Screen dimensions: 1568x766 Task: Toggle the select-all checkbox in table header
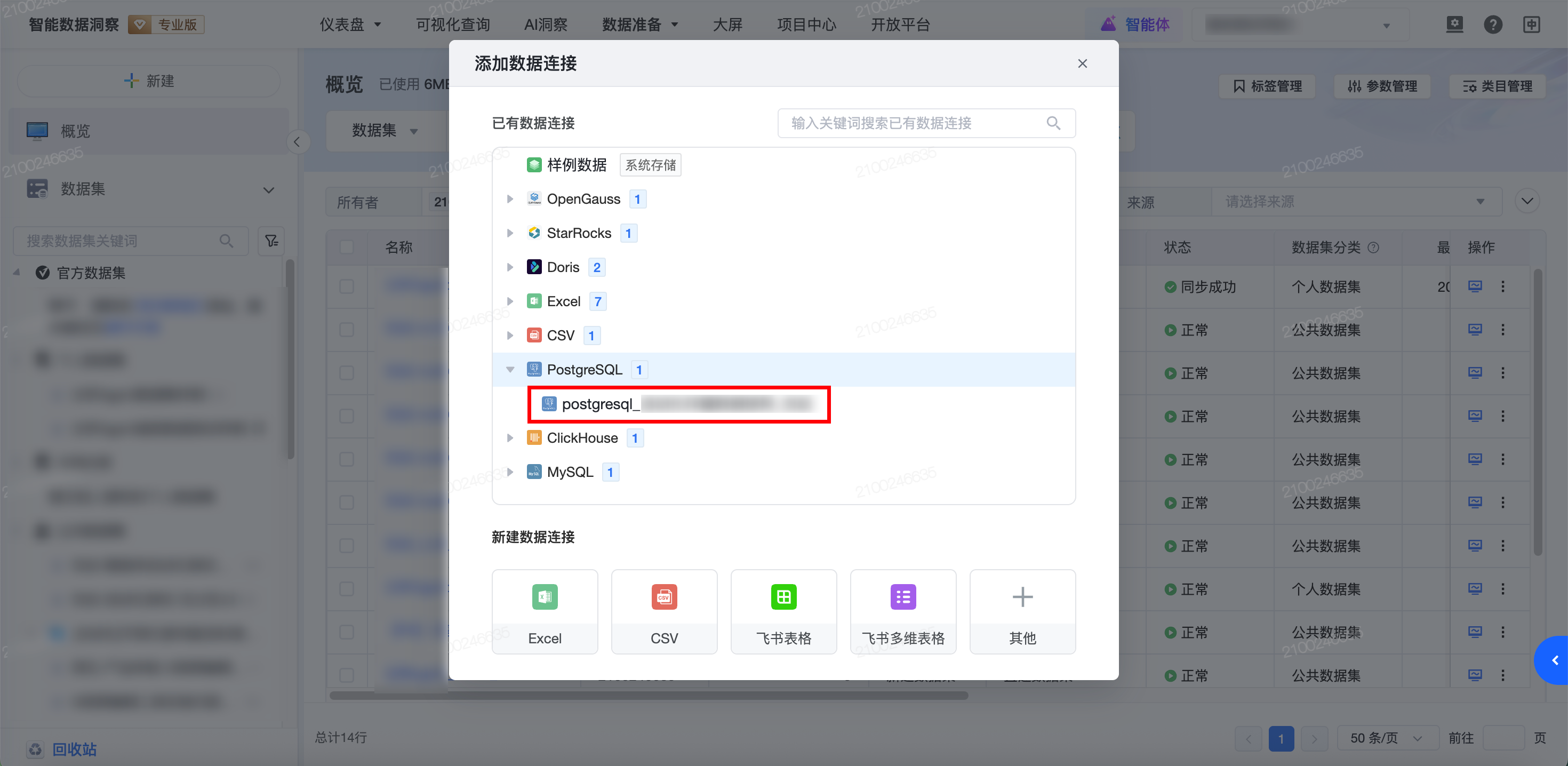(x=347, y=247)
